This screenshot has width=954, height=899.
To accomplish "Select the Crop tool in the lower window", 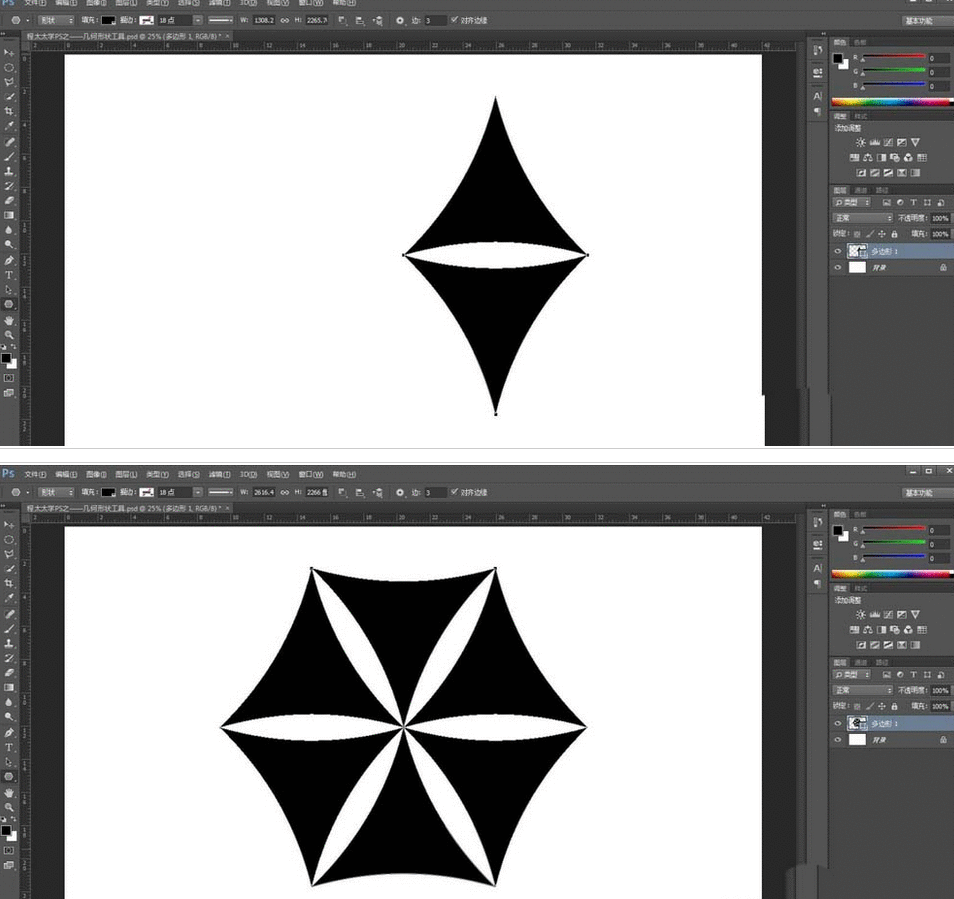I will point(9,583).
